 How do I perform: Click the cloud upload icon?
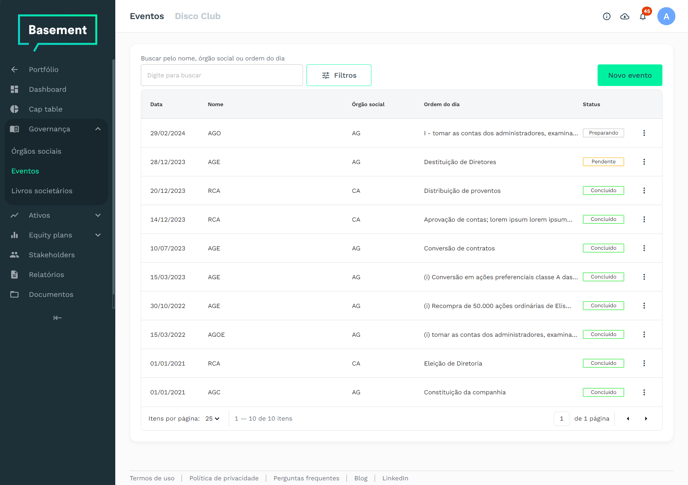pos(625,17)
